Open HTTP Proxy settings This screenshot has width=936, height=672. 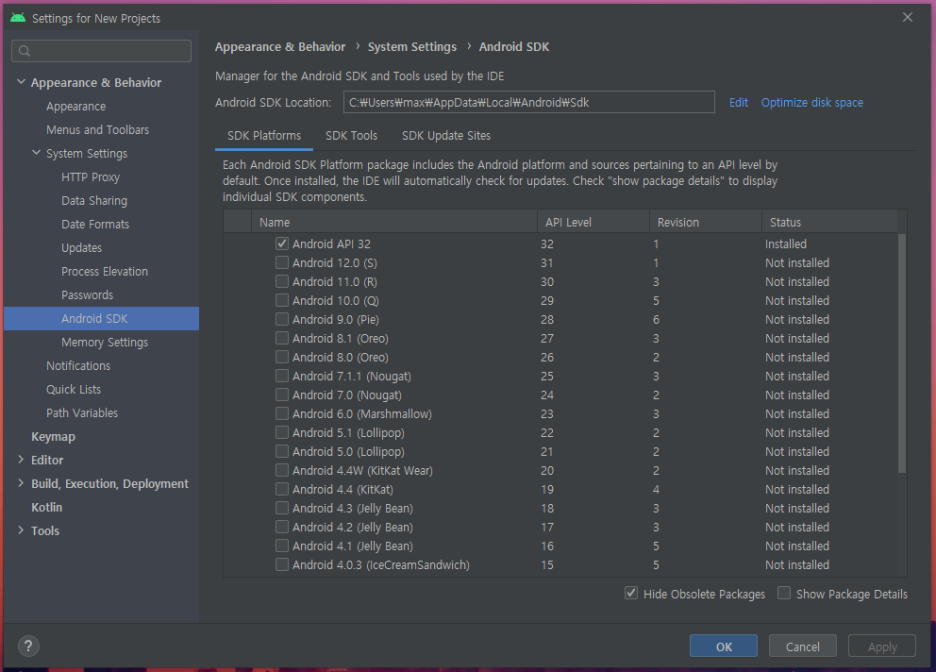point(90,177)
